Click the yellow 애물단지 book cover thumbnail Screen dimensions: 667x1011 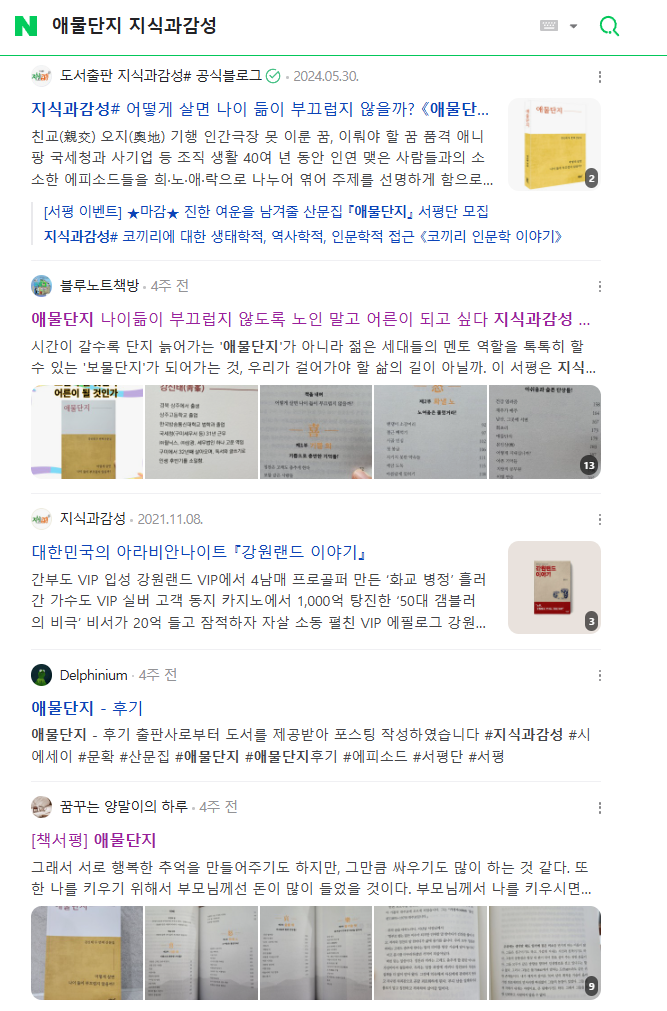tap(554, 144)
